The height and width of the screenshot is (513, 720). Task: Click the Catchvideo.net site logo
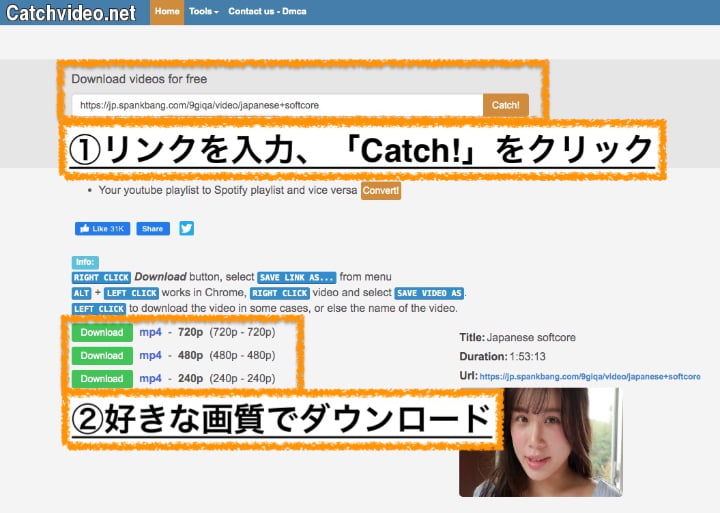point(70,13)
